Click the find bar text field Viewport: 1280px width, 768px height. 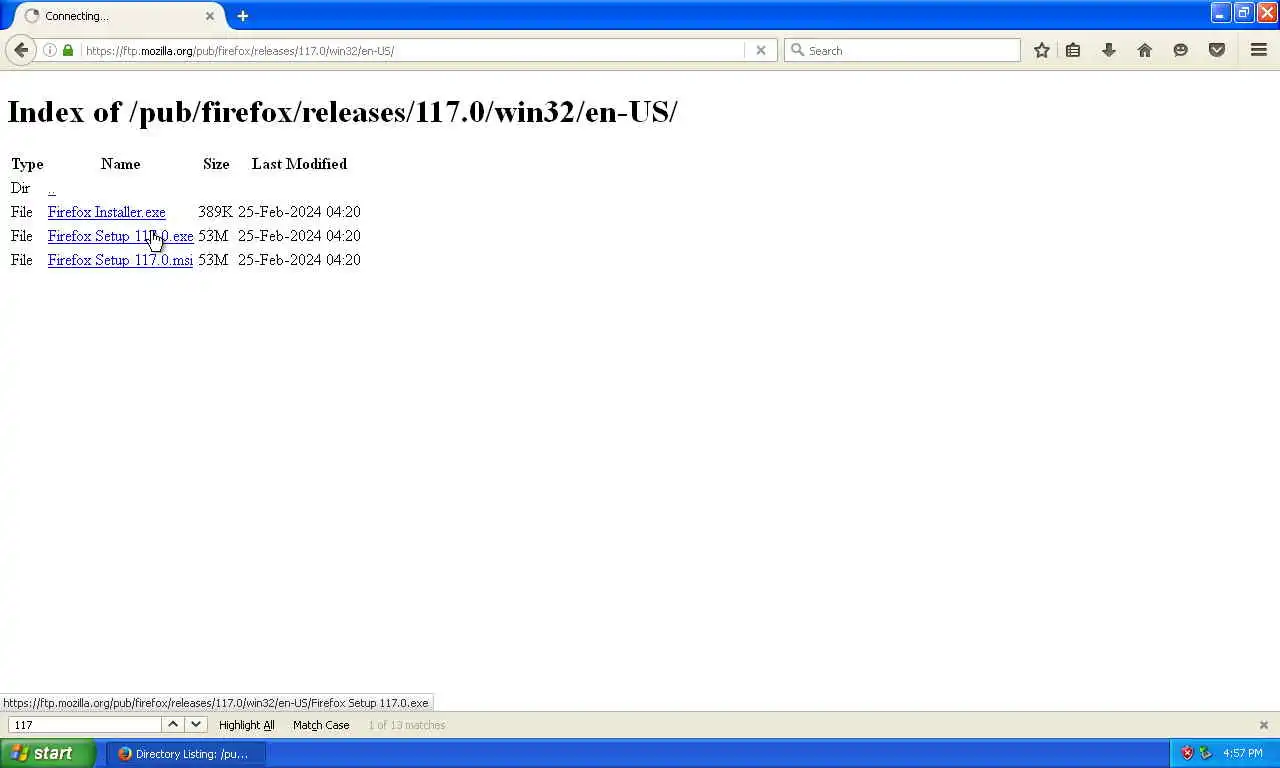click(x=85, y=725)
